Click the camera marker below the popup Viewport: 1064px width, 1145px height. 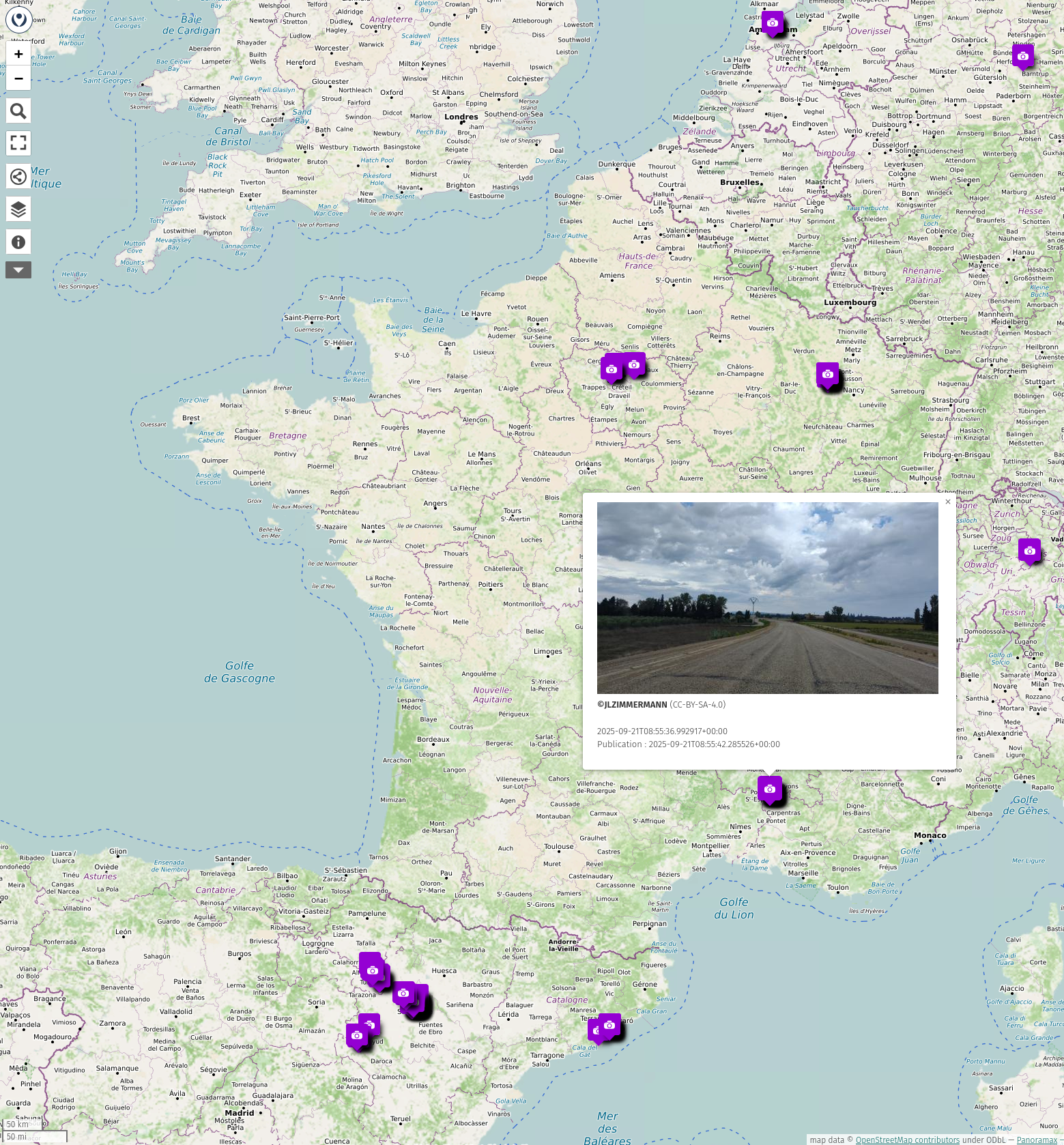tap(769, 789)
